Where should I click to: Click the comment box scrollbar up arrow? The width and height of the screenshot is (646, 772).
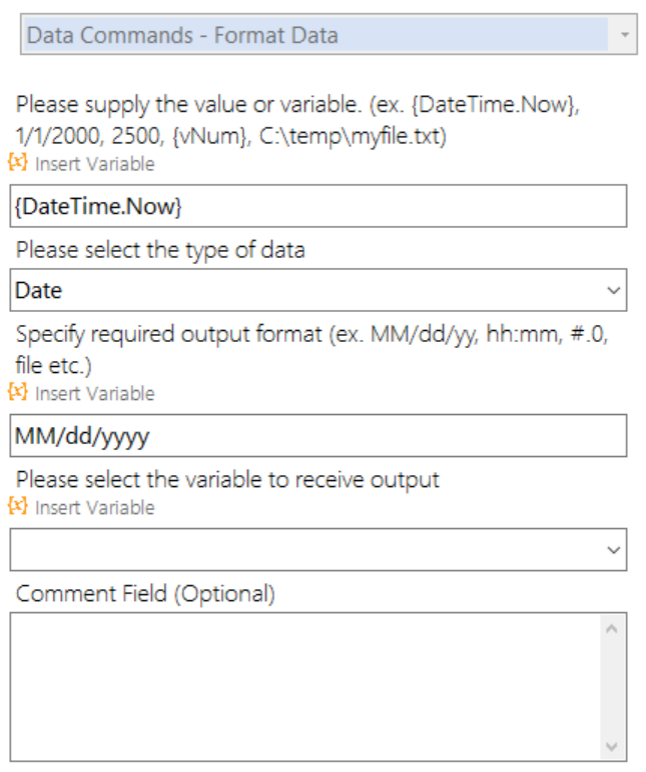click(612, 628)
